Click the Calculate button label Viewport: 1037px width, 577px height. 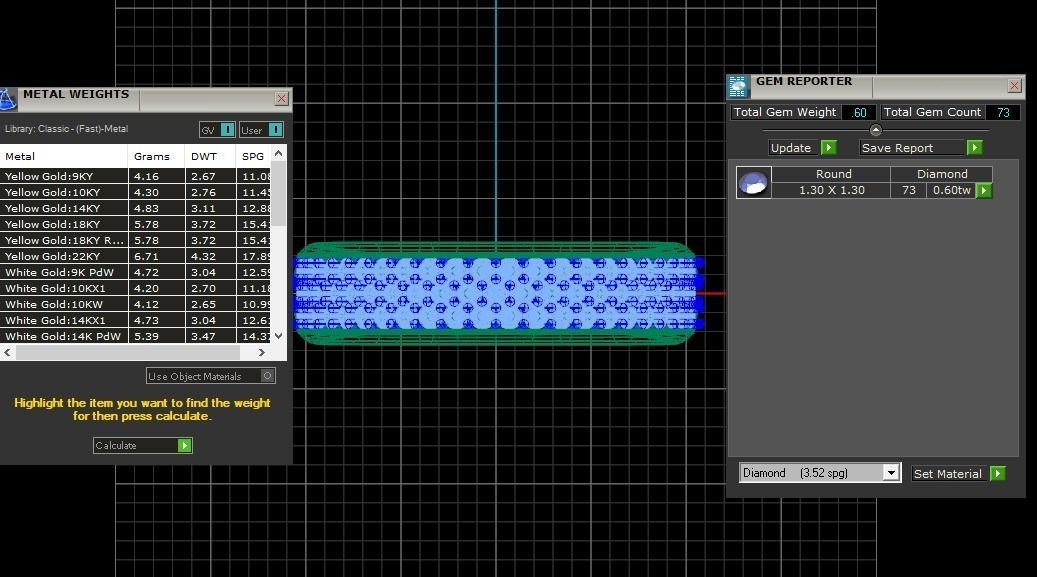(x=116, y=445)
